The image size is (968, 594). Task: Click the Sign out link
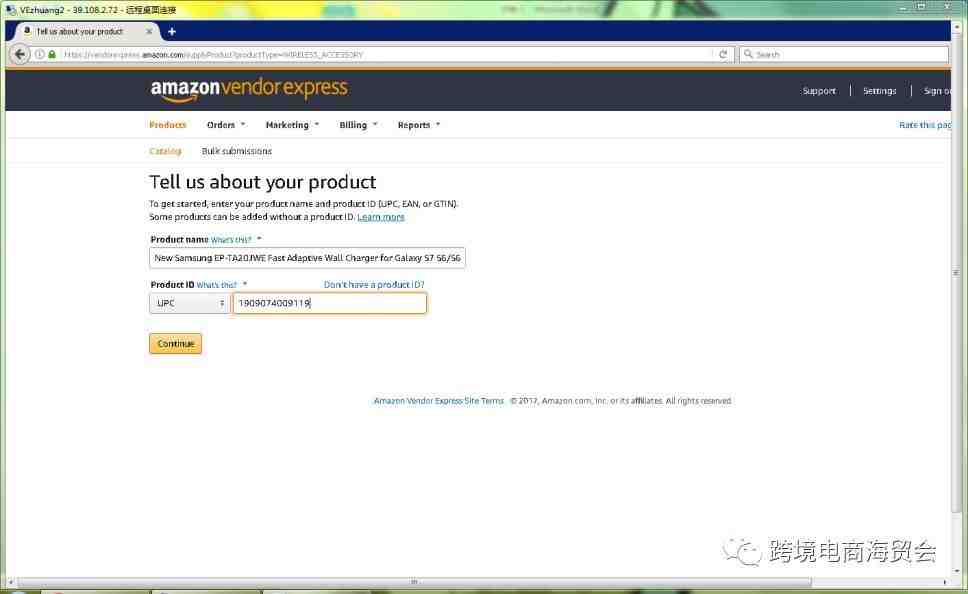click(937, 91)
